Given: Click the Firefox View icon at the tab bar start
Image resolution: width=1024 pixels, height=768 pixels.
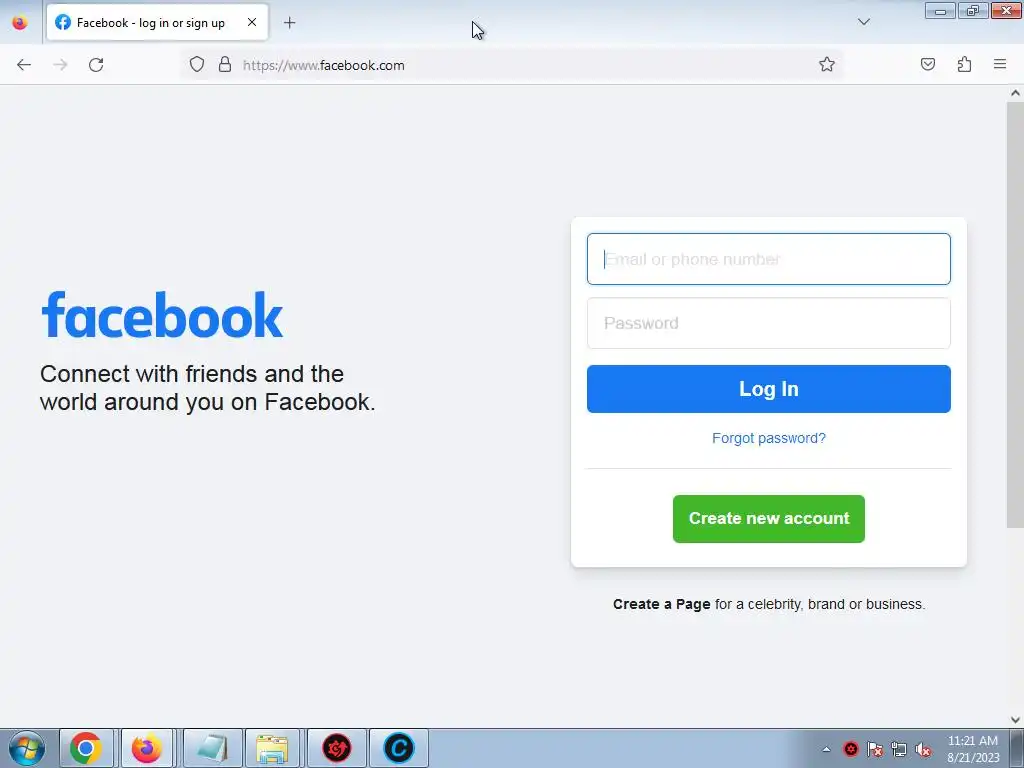Looking at the screenshot, I should pos(20,22).
